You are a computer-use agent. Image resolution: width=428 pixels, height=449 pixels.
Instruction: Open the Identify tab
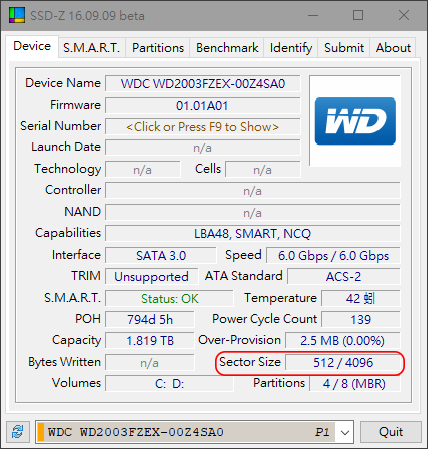click(x=291, y=48)
